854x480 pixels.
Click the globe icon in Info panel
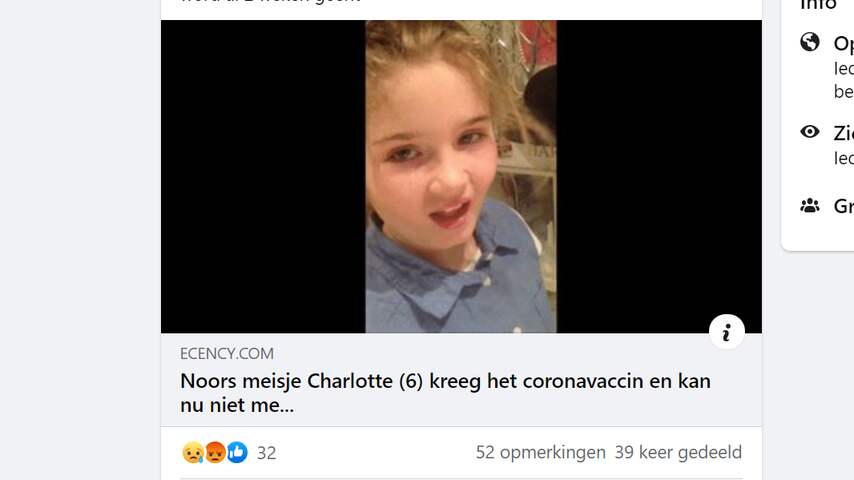(x=810, y=42)
